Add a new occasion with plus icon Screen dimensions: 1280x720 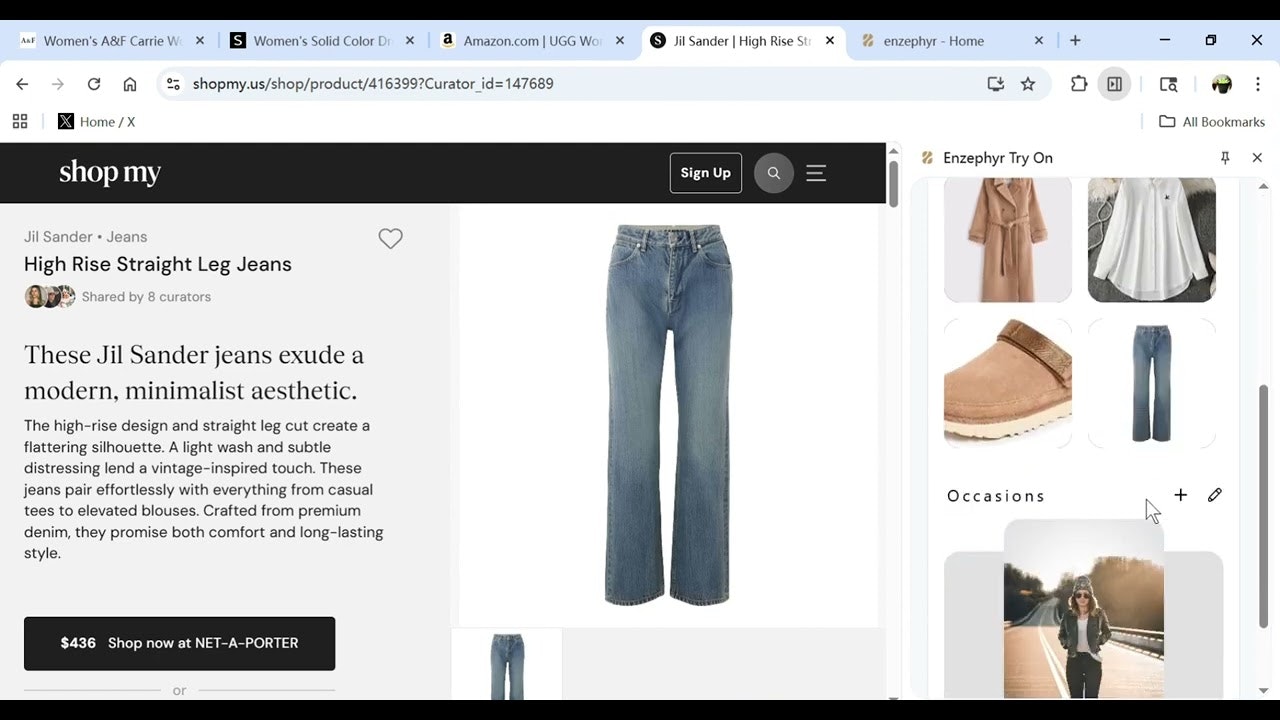click(x=1181, y=495)
